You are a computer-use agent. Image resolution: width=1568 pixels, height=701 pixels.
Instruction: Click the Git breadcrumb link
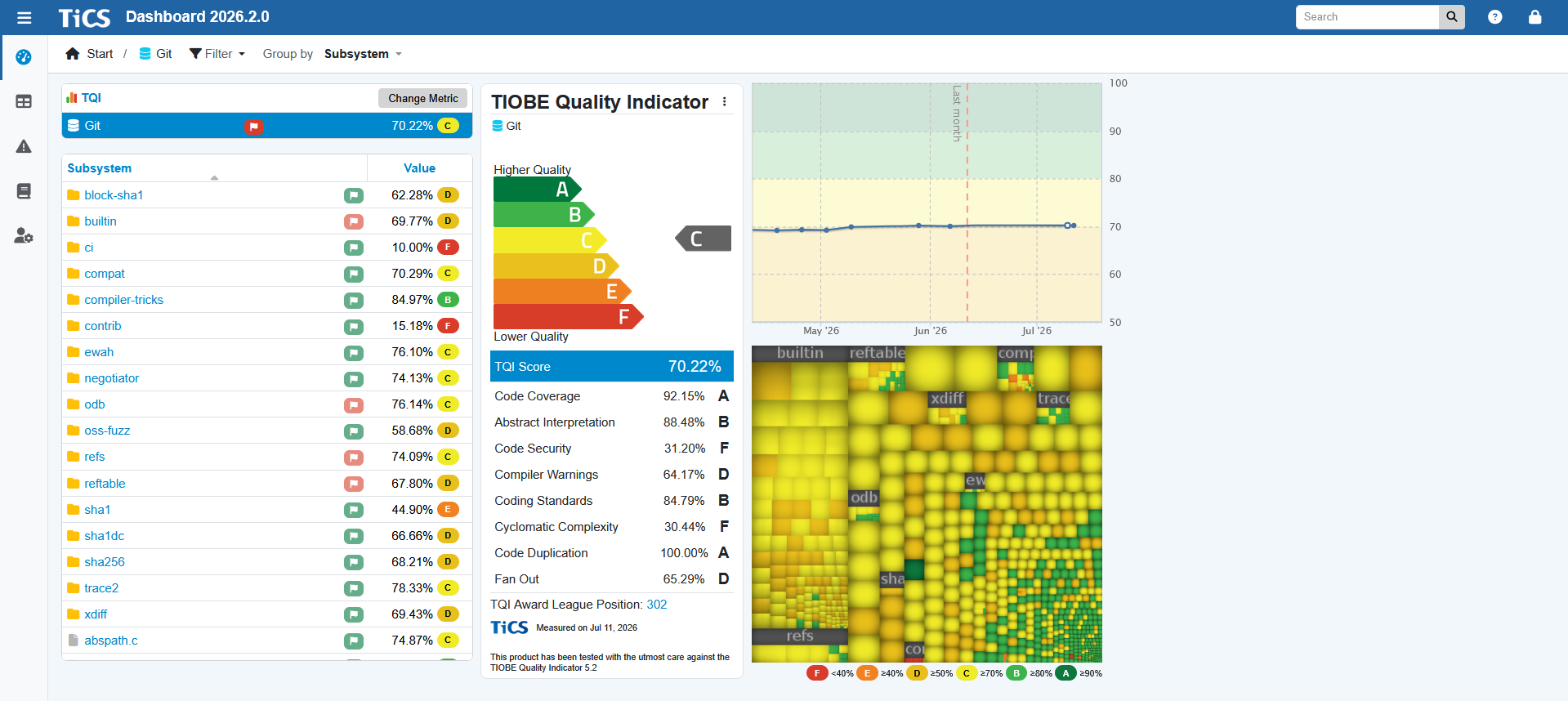coord(164,54)
